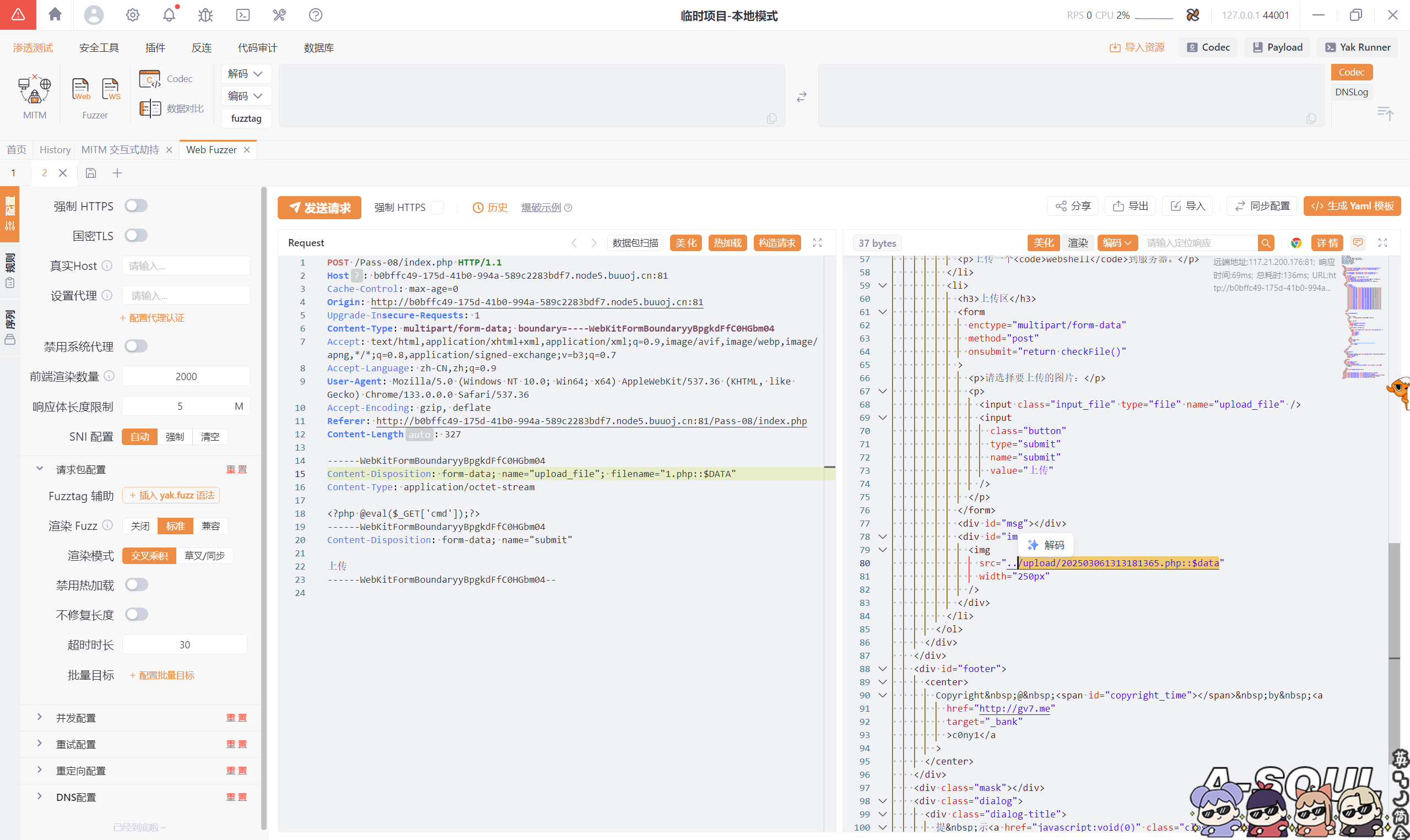Save the current fuzzer tab icon

[x=90, y=173]
